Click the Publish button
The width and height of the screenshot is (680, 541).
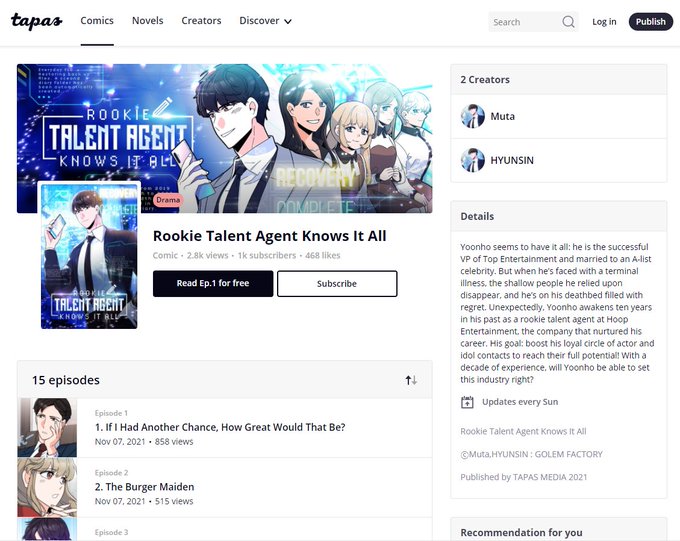tap(651, 22)
